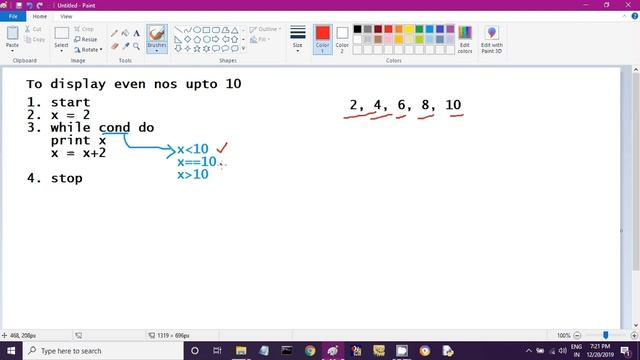640x360 pixels.
Task: Collapse the ribbon with the chevron
Action: tap(624, 16)
